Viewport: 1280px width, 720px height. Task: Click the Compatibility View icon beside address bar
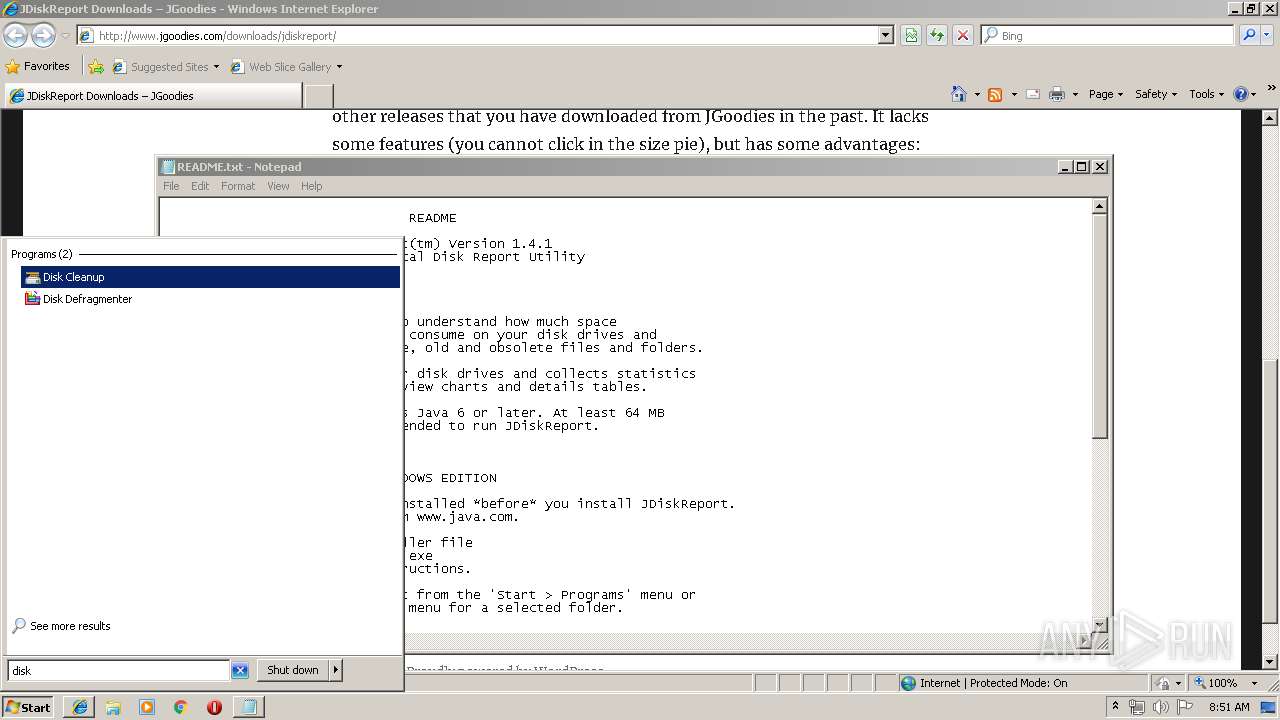[911, 35]
